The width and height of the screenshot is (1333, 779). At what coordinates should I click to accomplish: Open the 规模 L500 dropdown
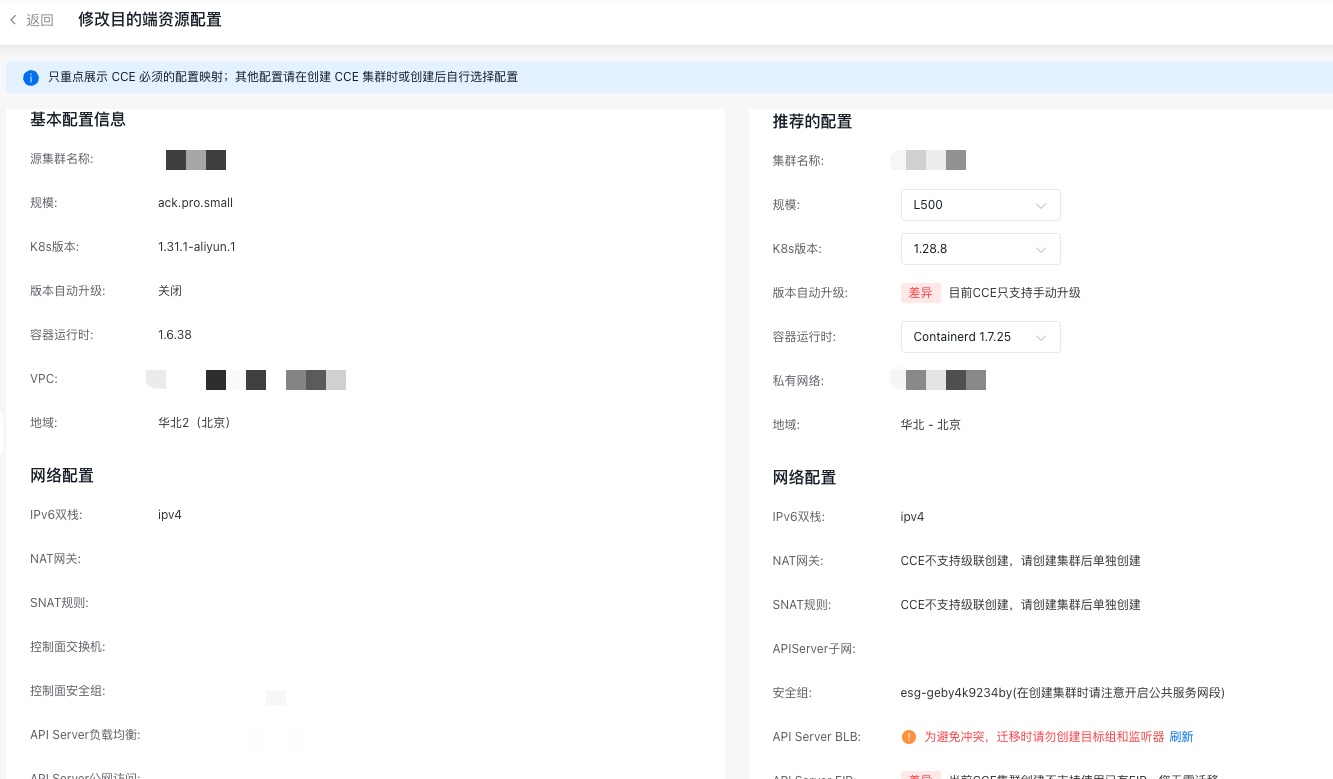(980, 205)
